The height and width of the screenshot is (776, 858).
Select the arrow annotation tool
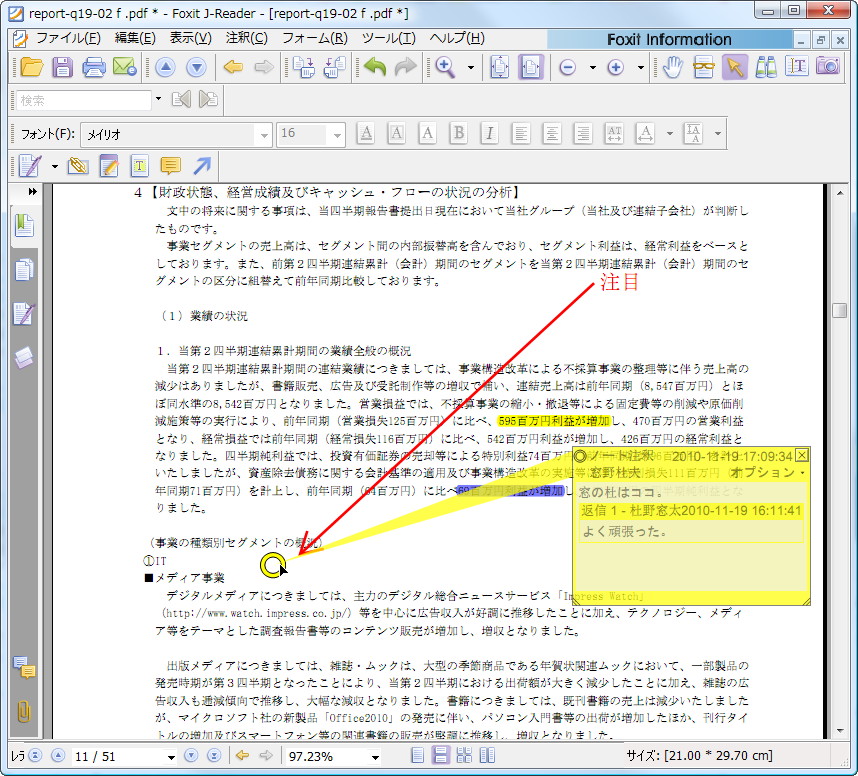tap(201, 165)
